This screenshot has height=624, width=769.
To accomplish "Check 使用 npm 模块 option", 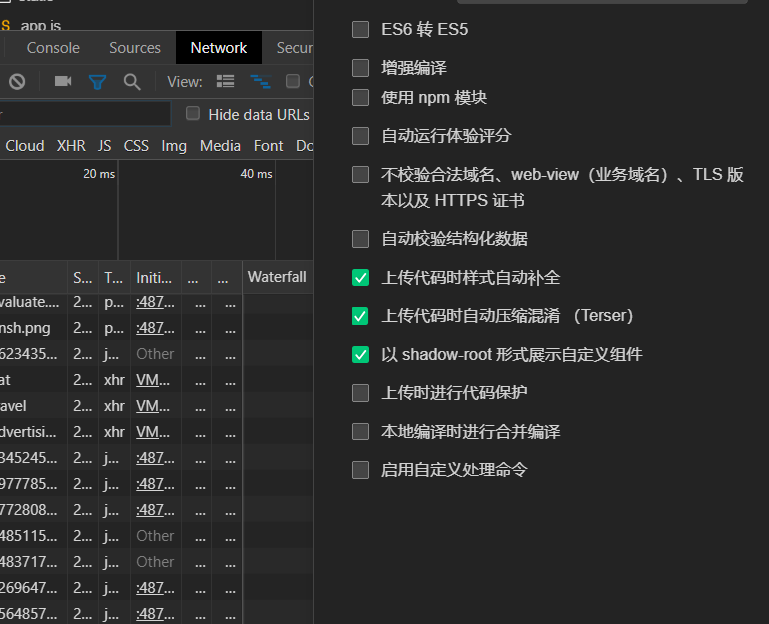I will click(x=360, y=98).
